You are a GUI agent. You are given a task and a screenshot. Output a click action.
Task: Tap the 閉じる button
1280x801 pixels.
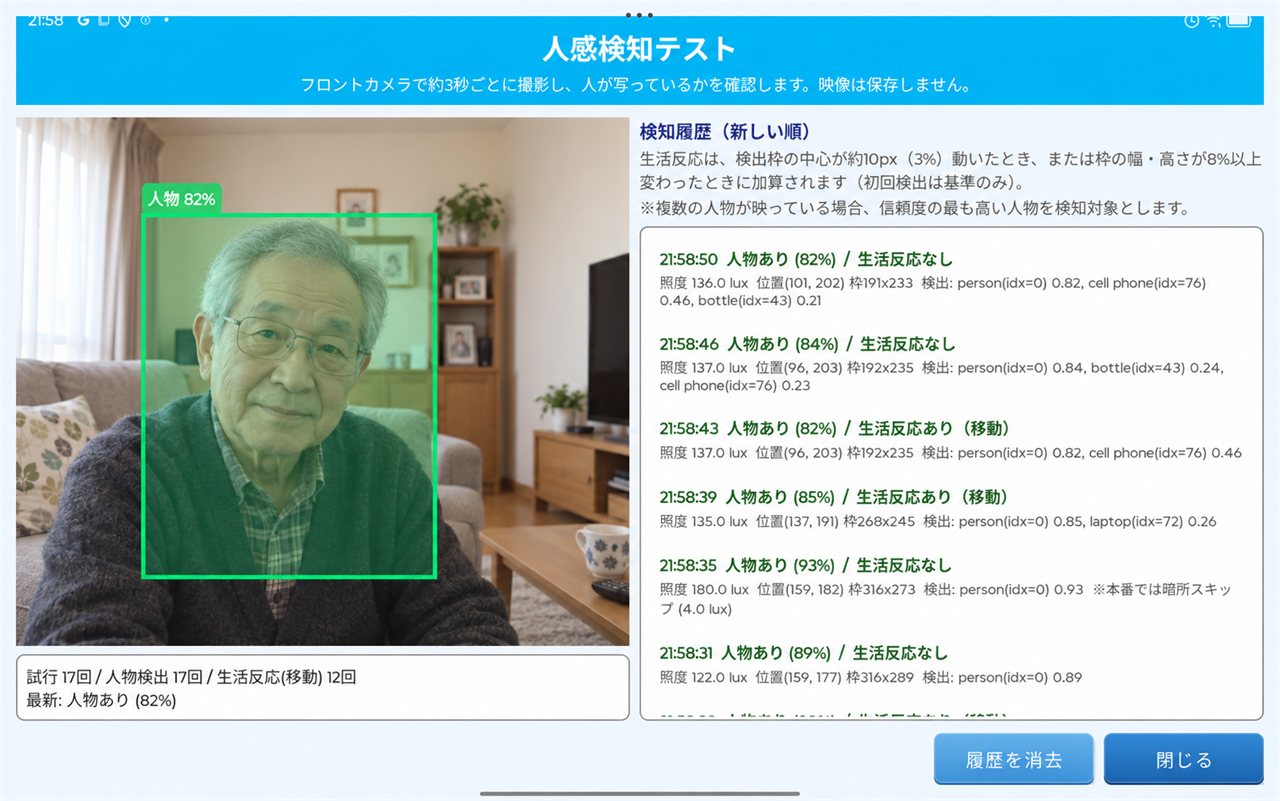point(1183,759)
